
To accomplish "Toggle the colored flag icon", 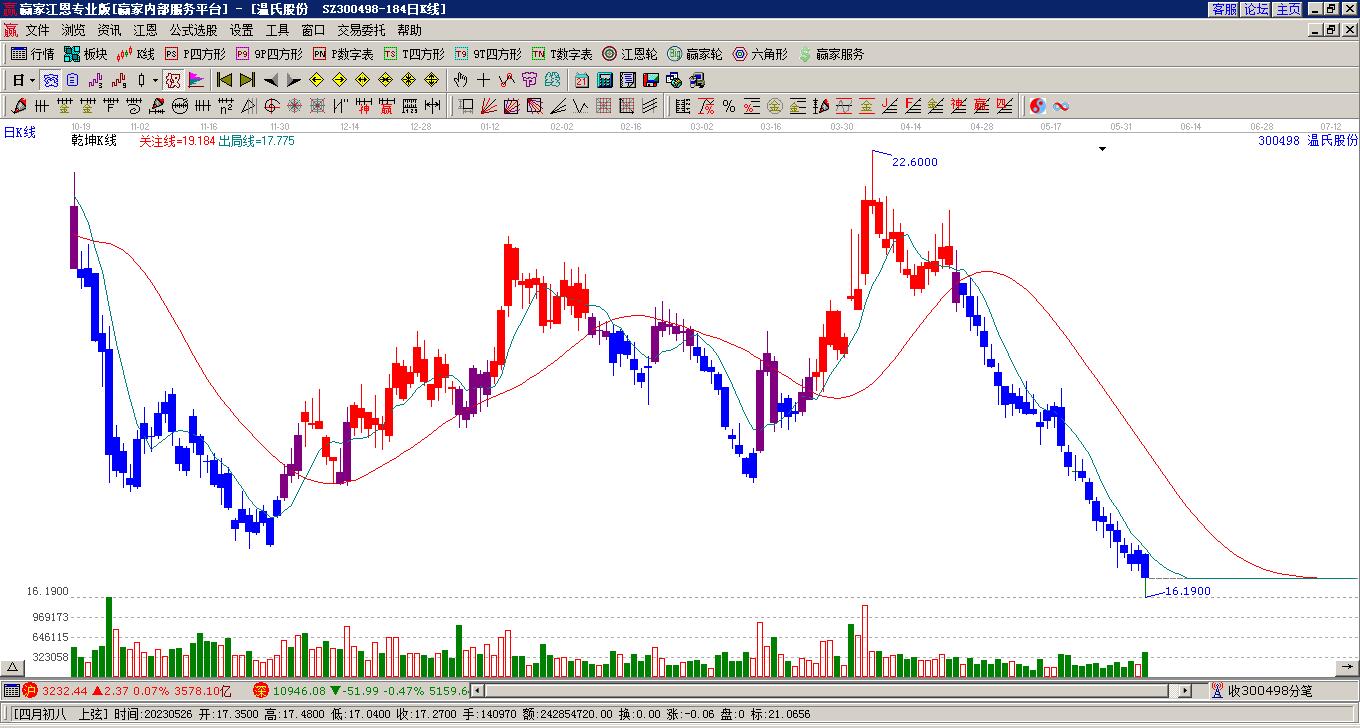I will coord(196,80).
